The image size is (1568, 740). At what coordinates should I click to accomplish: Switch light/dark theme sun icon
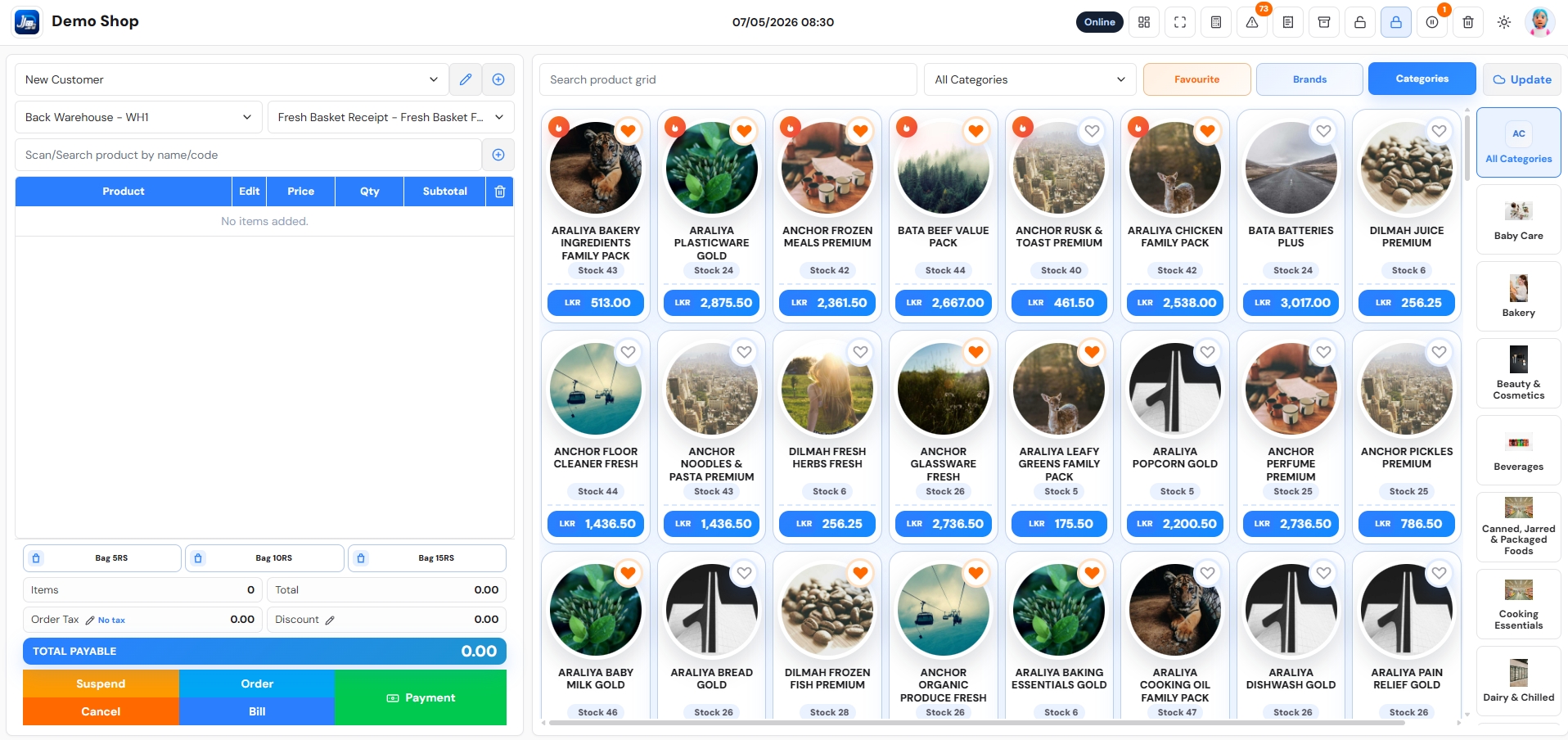pos(1504,22)
